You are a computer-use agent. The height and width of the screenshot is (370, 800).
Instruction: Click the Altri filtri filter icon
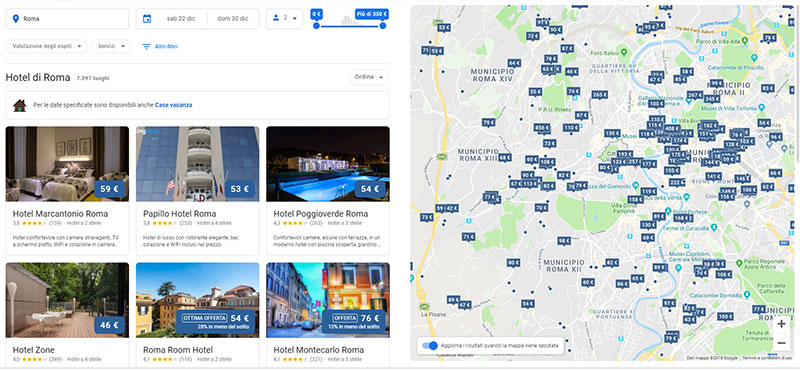click(146, 46)
